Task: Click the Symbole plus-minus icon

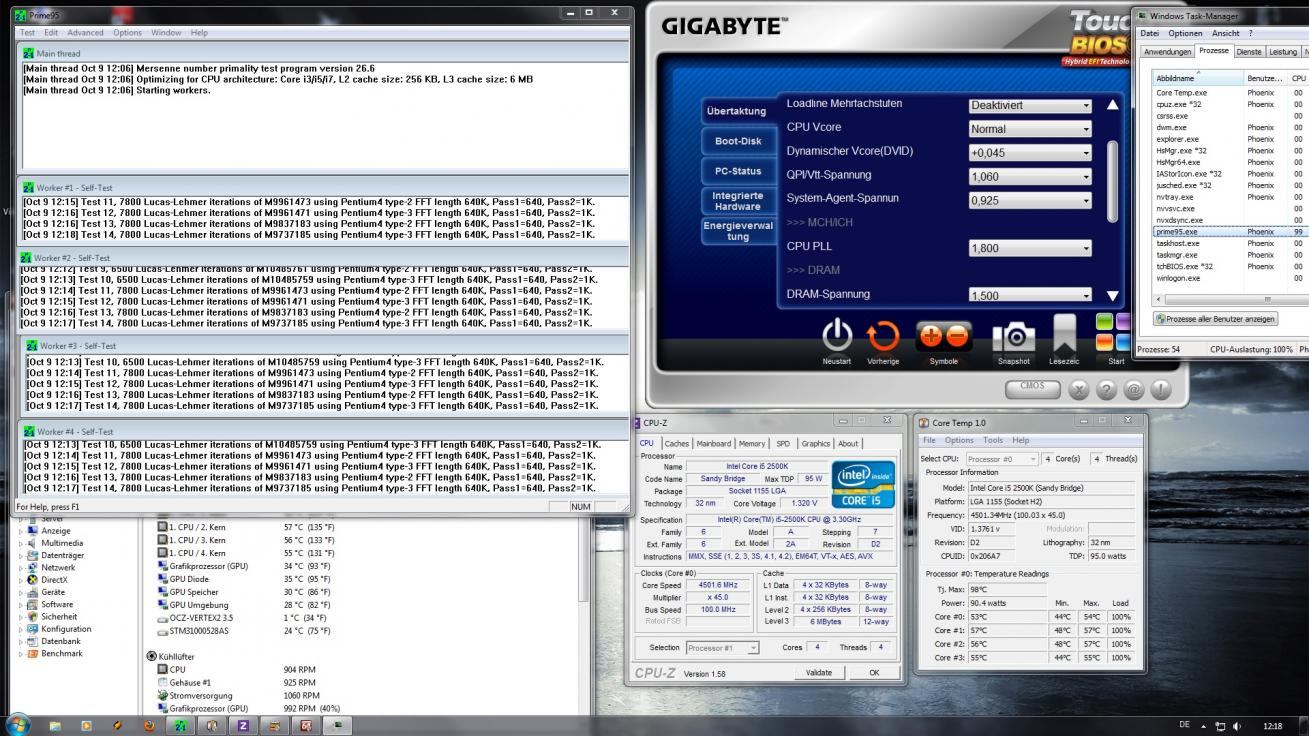Action: pyautogui.click(x=943, y=338)
